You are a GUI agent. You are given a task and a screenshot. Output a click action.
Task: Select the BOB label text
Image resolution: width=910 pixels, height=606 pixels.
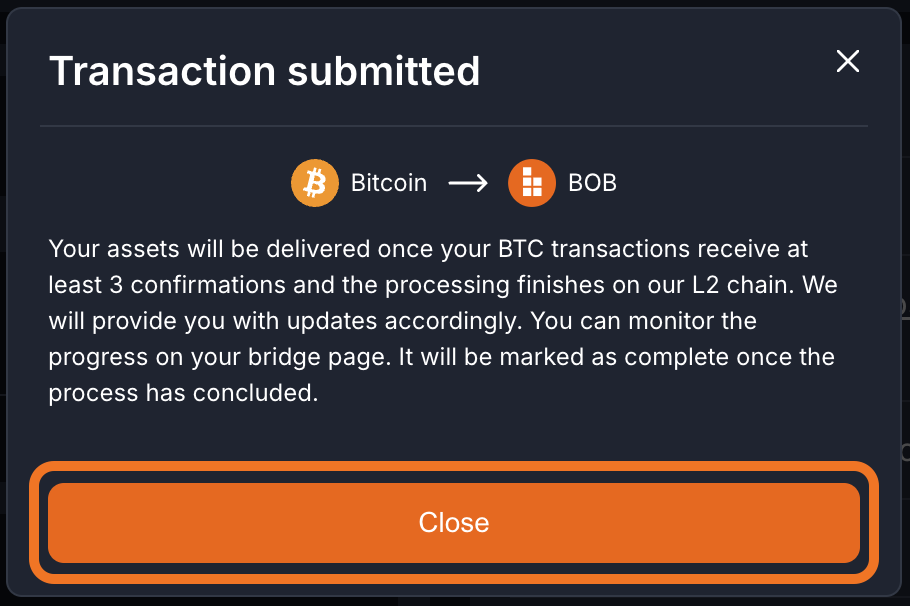pyautogui.click(x=592, y=183)
